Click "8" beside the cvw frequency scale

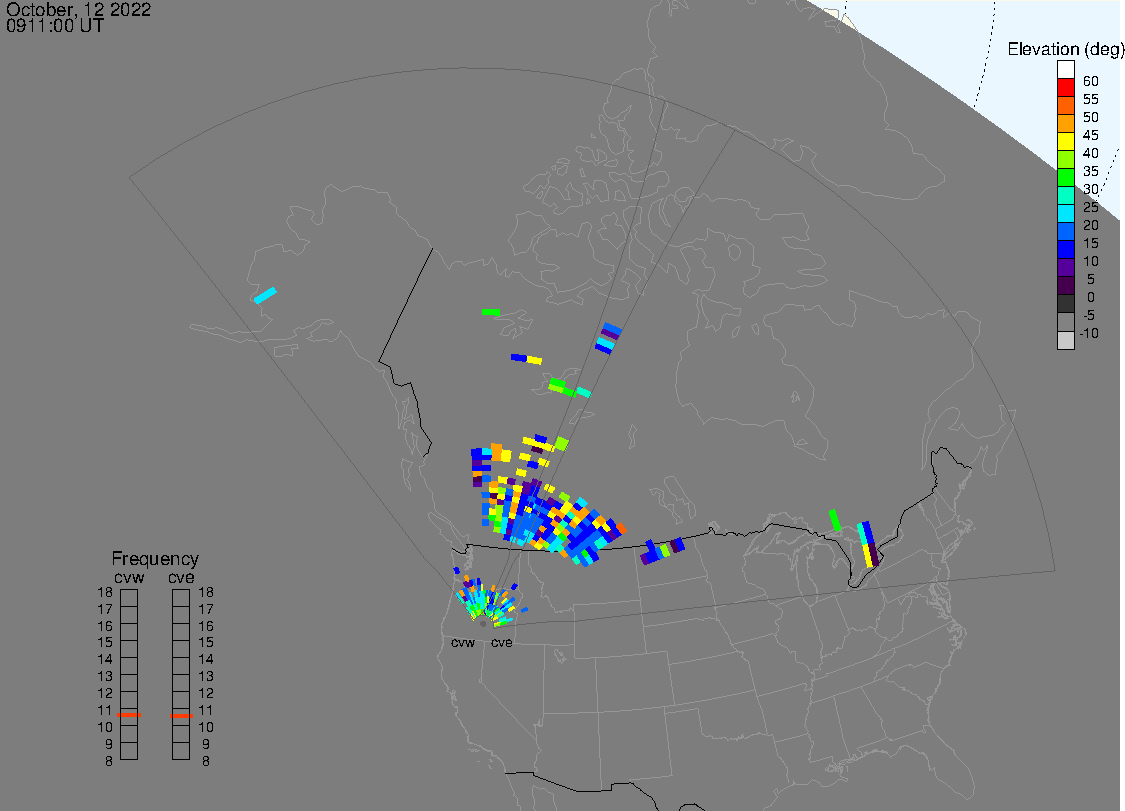(109, 761)
